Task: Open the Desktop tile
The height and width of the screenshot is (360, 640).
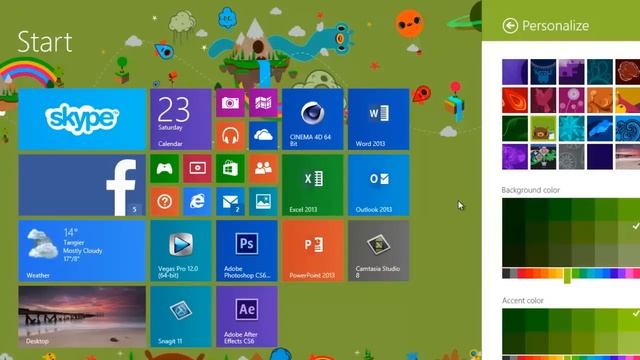Action: [82, 317]
